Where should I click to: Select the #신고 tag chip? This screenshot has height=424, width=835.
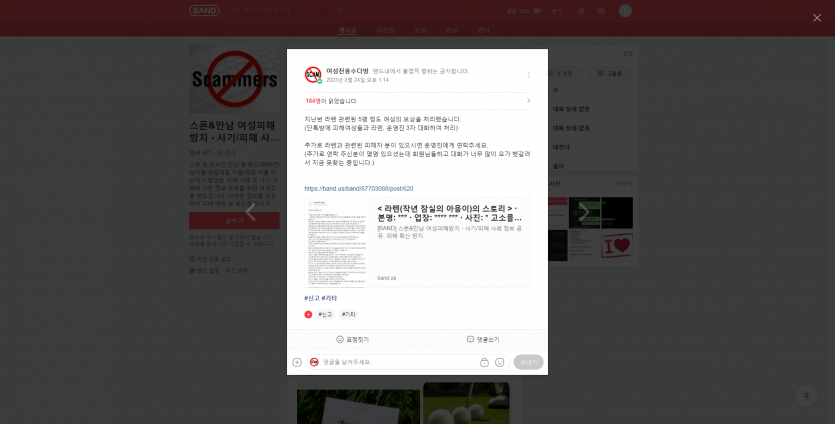pyautogui.click(x=326, y=314)
